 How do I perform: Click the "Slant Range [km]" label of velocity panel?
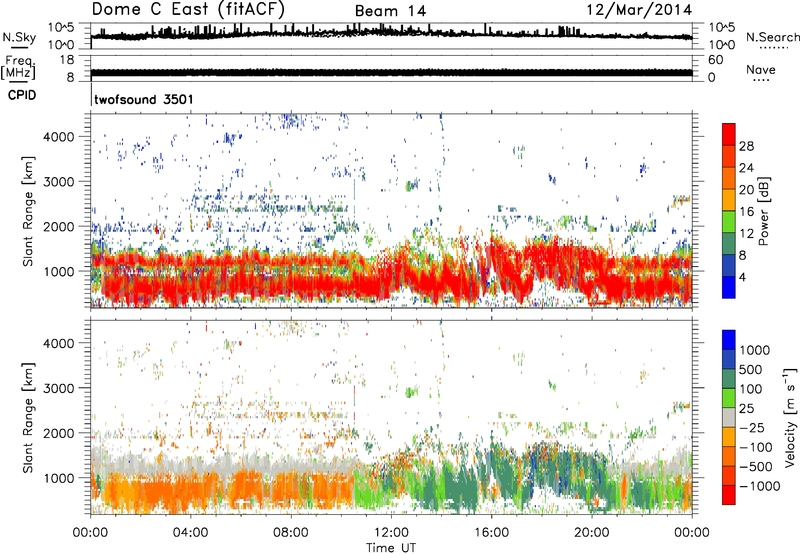point(28,418)
